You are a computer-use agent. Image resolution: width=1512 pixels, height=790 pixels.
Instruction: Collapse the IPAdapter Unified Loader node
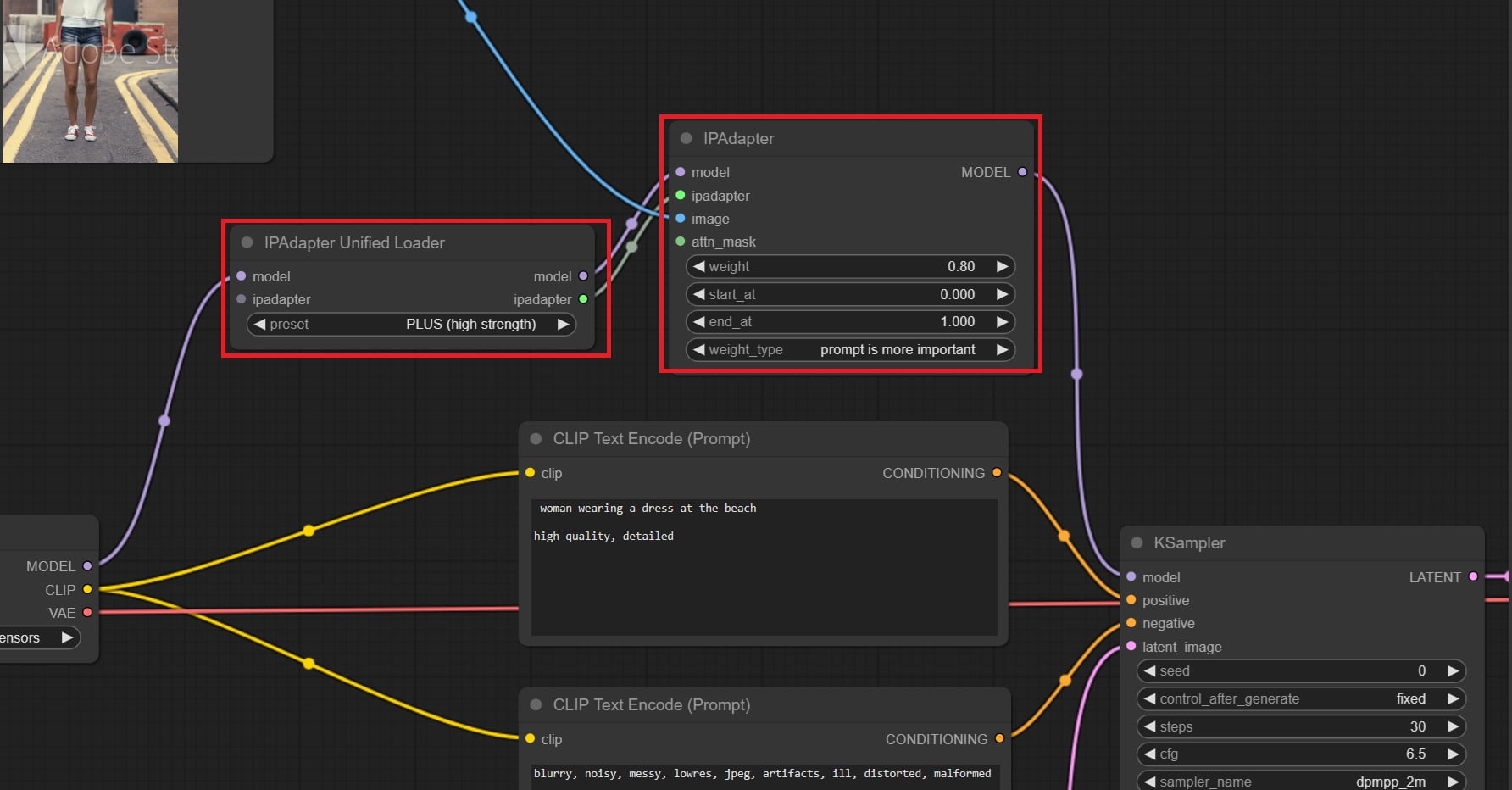247,242
